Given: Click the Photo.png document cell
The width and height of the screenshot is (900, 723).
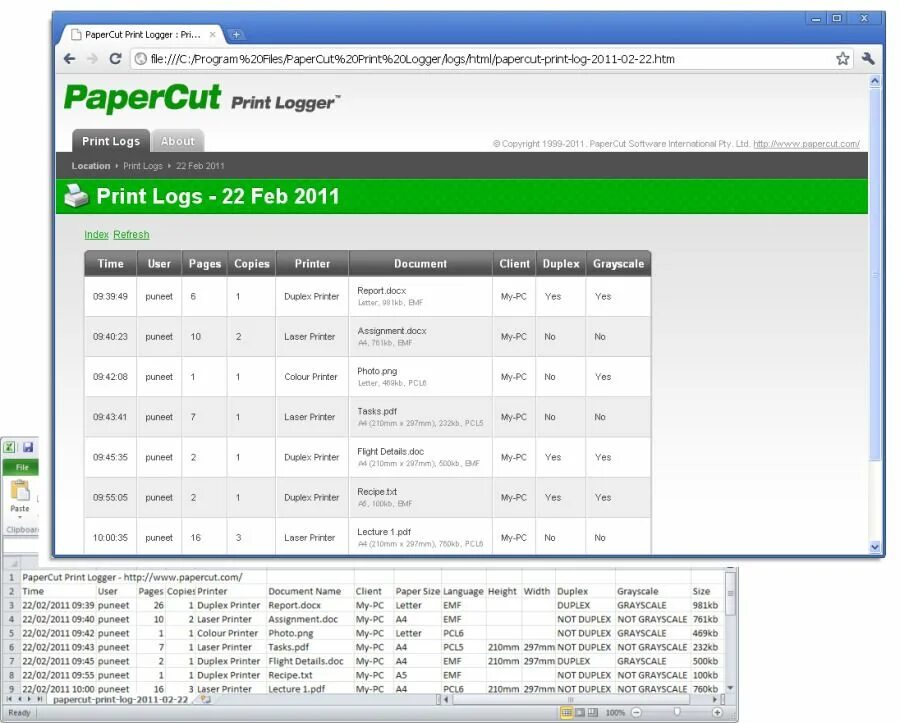Looking at the screenshot, I should (420, 376).
